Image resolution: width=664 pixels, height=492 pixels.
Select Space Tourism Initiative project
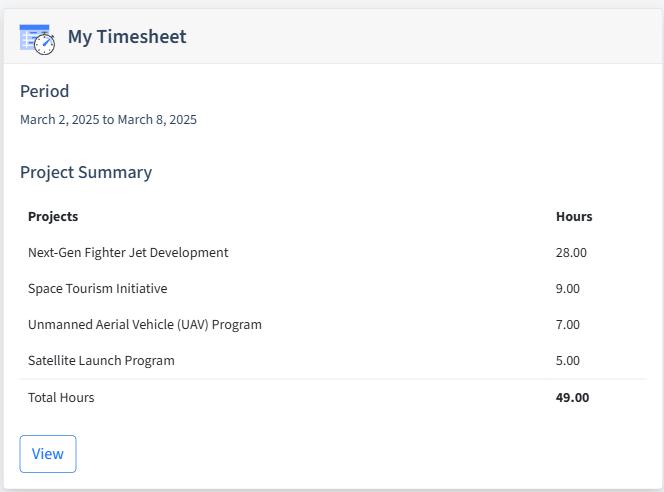(97, 288)
